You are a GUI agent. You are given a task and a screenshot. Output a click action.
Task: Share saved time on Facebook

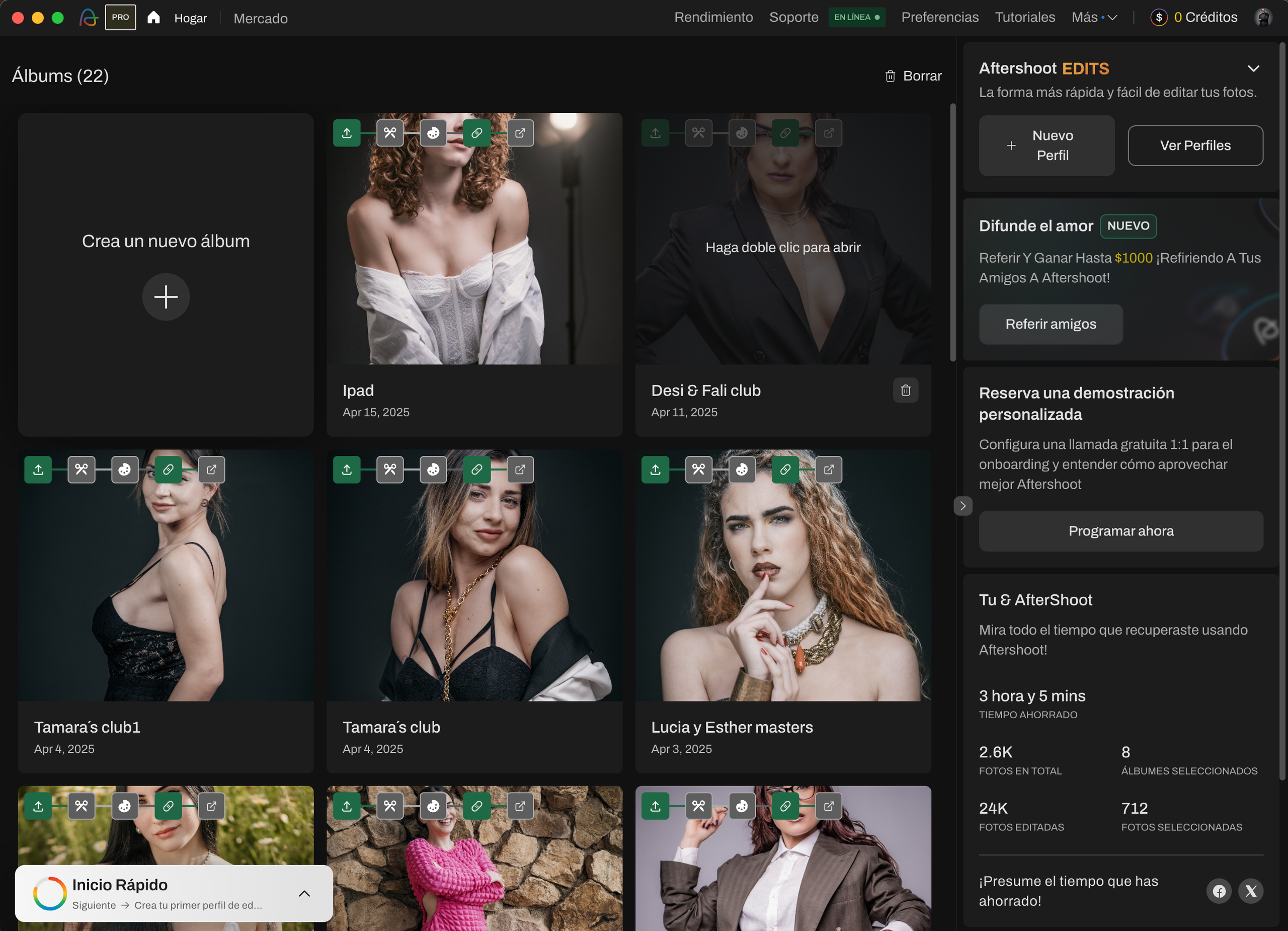1219,891
